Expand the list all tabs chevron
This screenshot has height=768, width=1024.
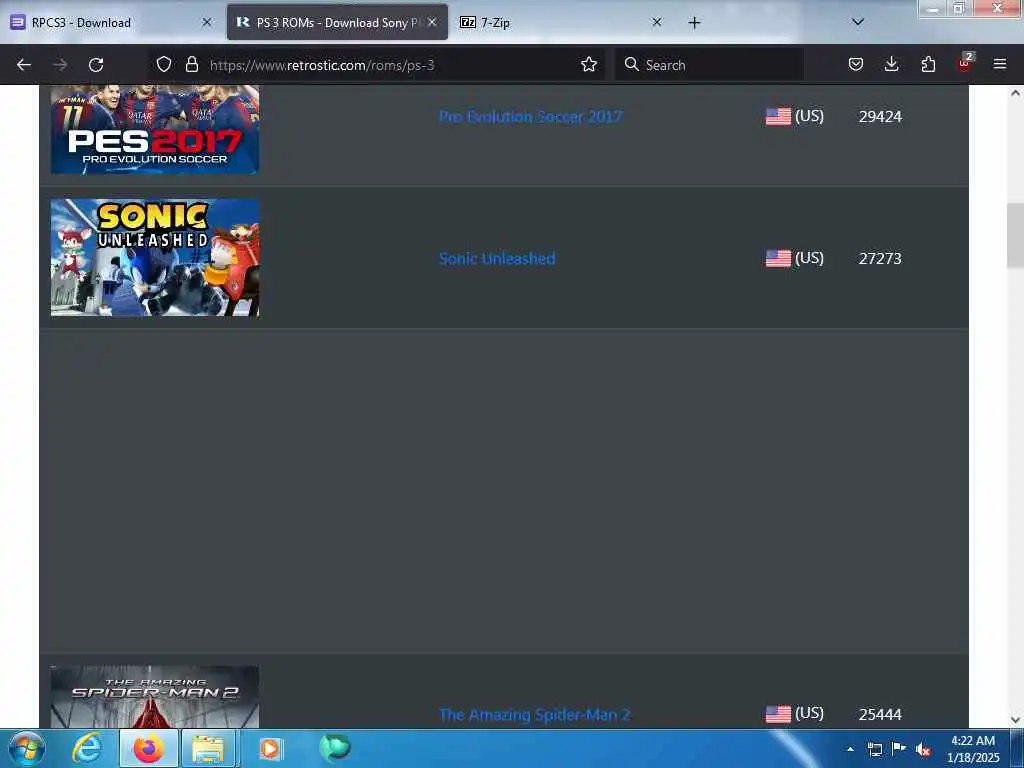[x=858, y=22]
